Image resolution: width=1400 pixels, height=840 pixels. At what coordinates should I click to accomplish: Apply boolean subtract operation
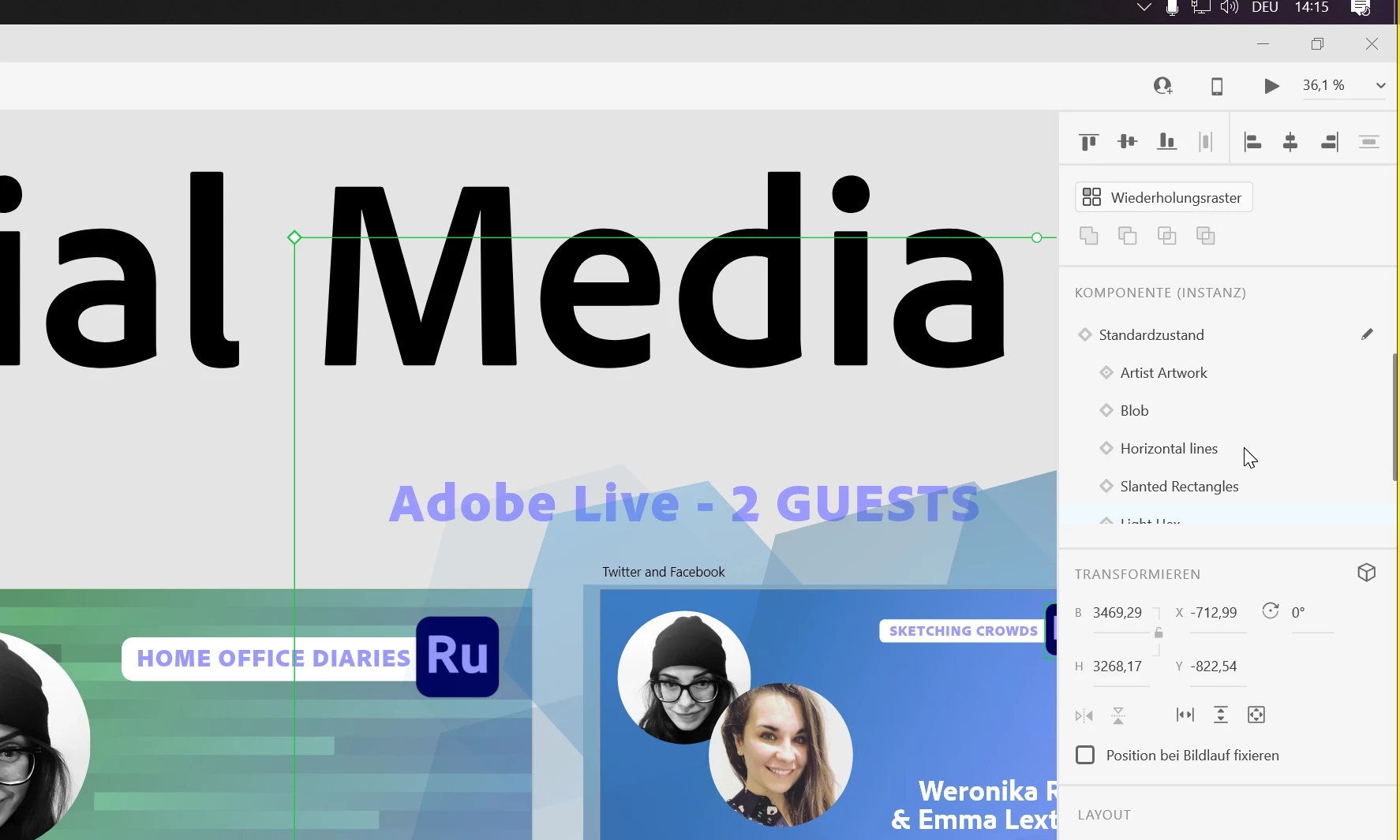(x=1128, y=236)
